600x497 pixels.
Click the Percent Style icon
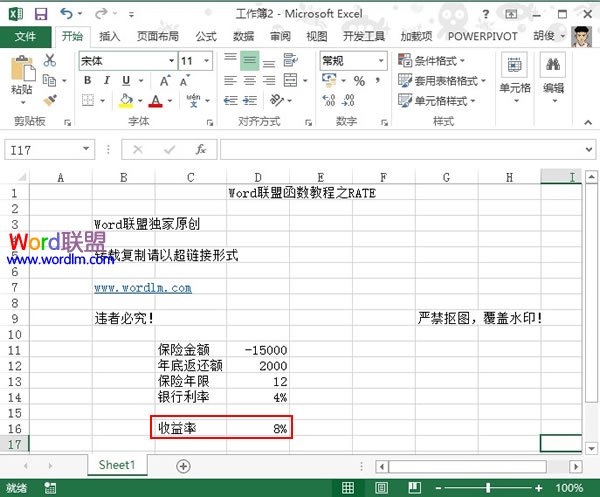(x=359, y=81)
